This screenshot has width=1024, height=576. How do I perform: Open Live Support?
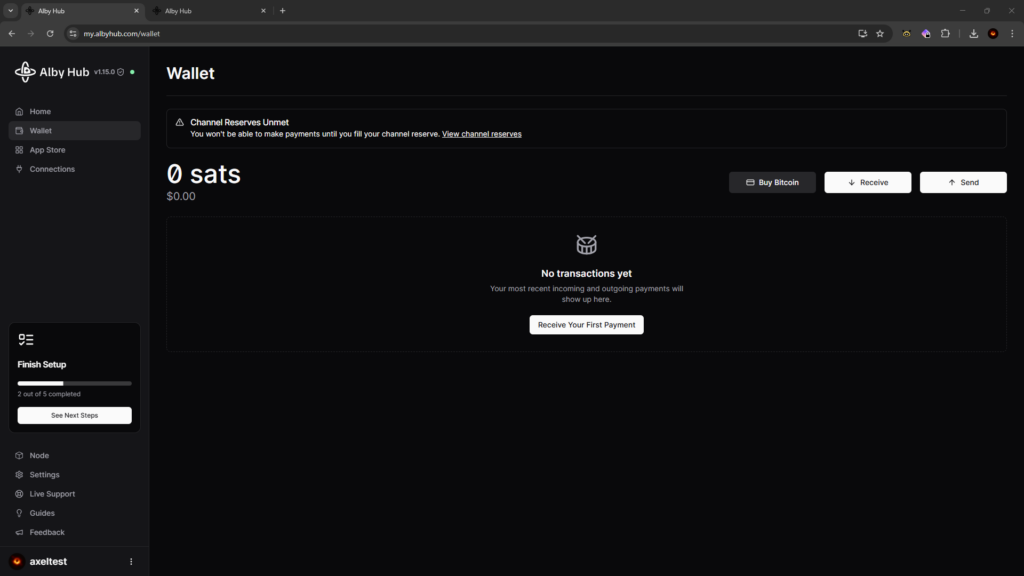(52, 494)
